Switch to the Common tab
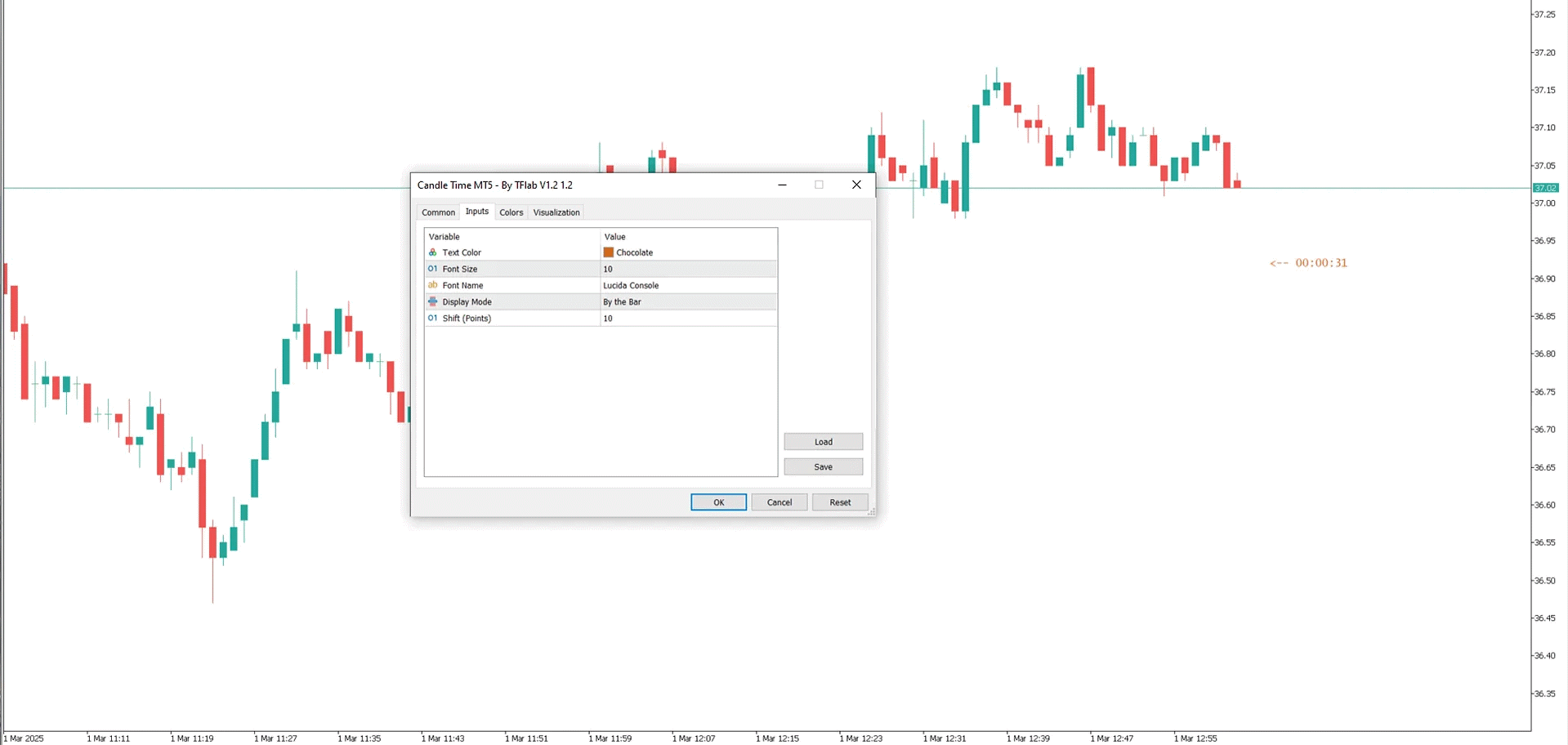Screen dimensions: 1568x745 pos(438,212)
